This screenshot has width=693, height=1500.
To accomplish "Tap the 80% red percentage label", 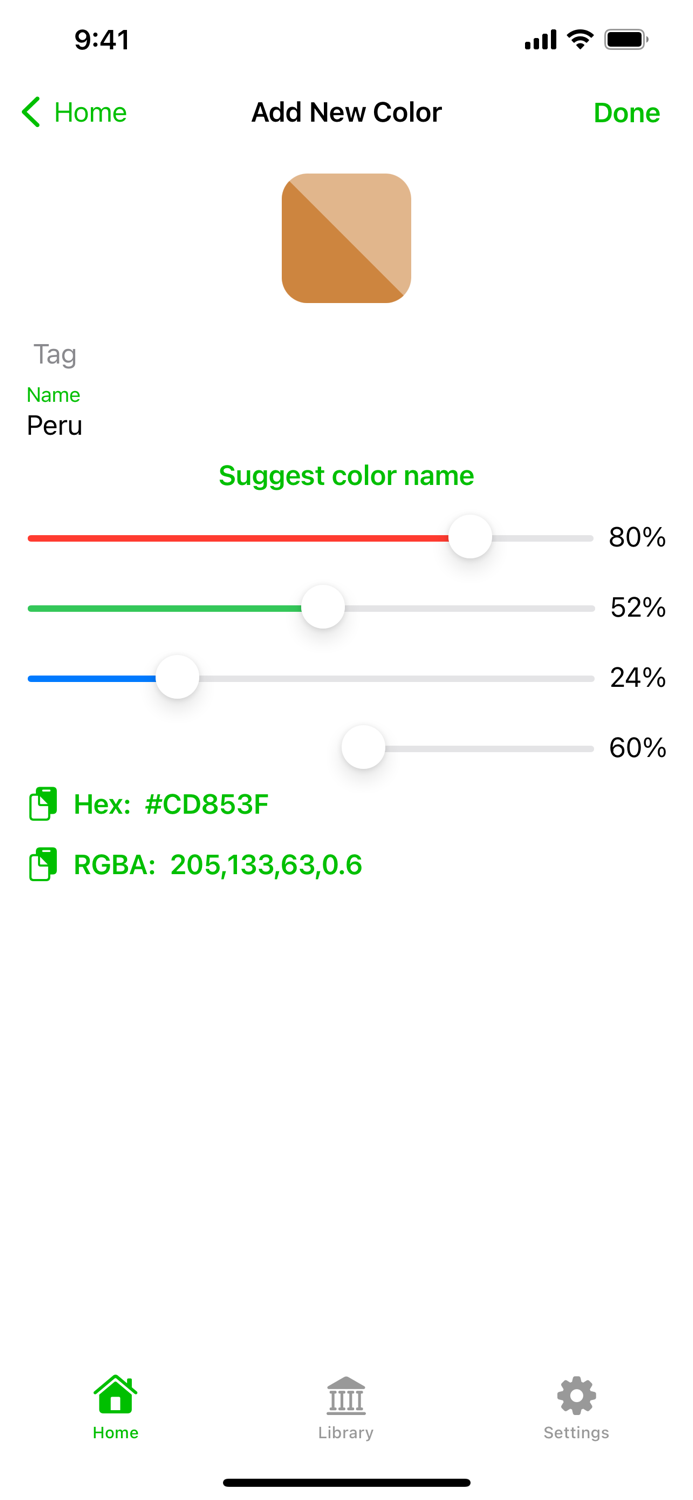I will tap(637, 537).
